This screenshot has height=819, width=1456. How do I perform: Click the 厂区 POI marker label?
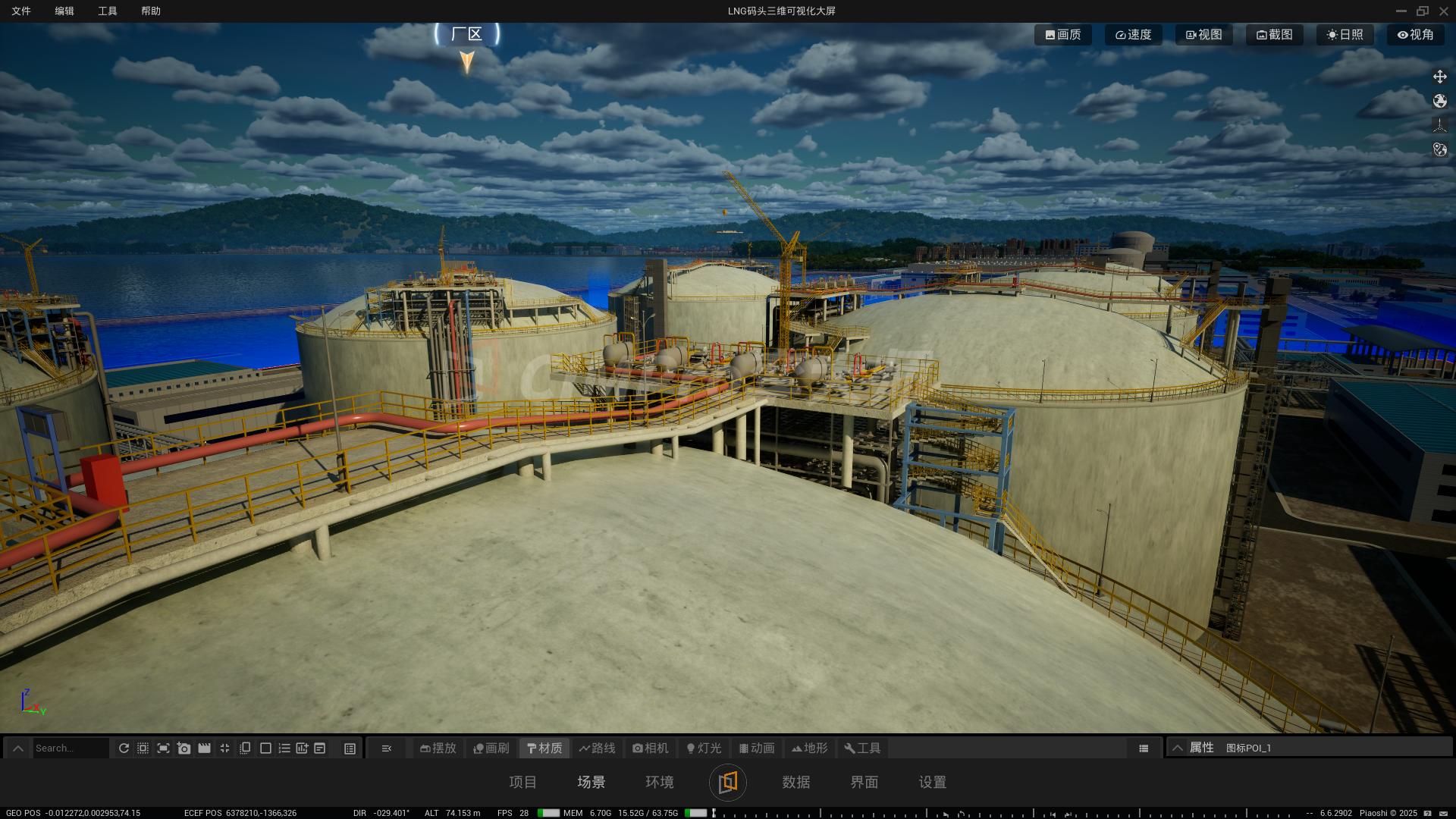pyautogui.click(x=467, y=34)
